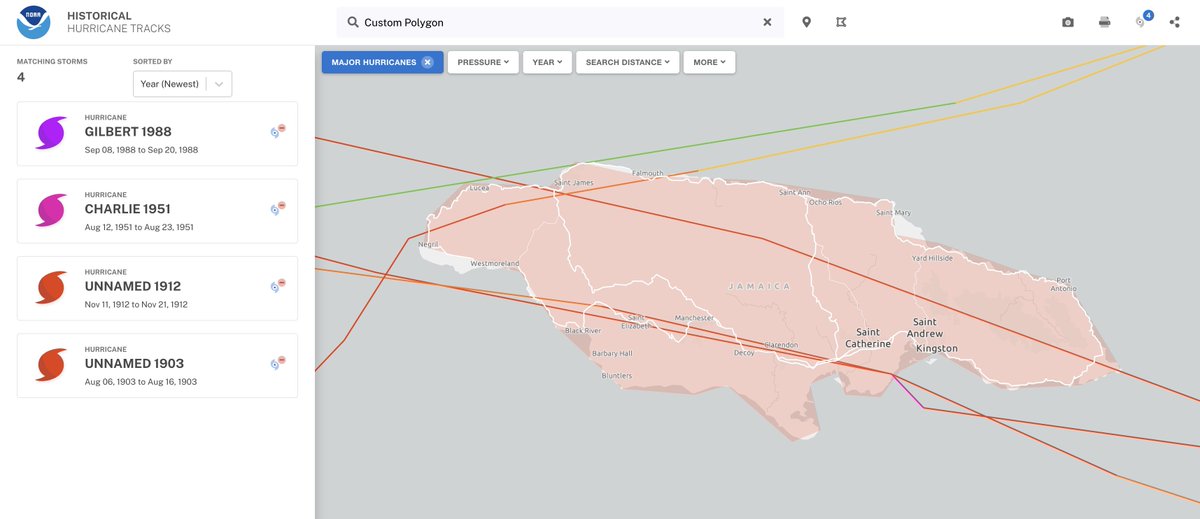Open the Gilbert 1988 storm card
This screenshot has width=1200, height=519.
tap(157, 133)
